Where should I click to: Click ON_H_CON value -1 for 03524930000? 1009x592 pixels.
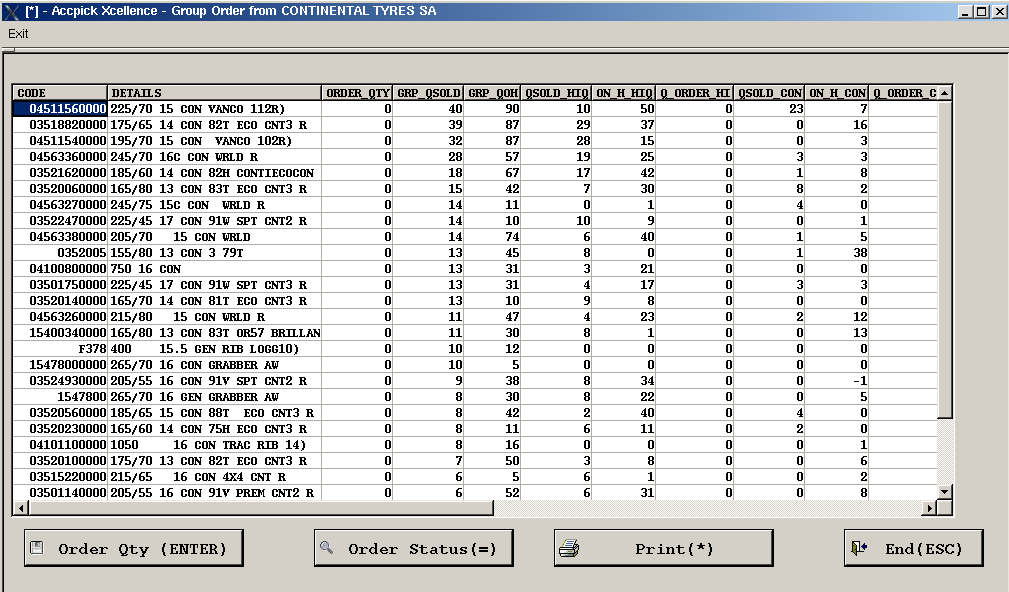click(837, 381)
